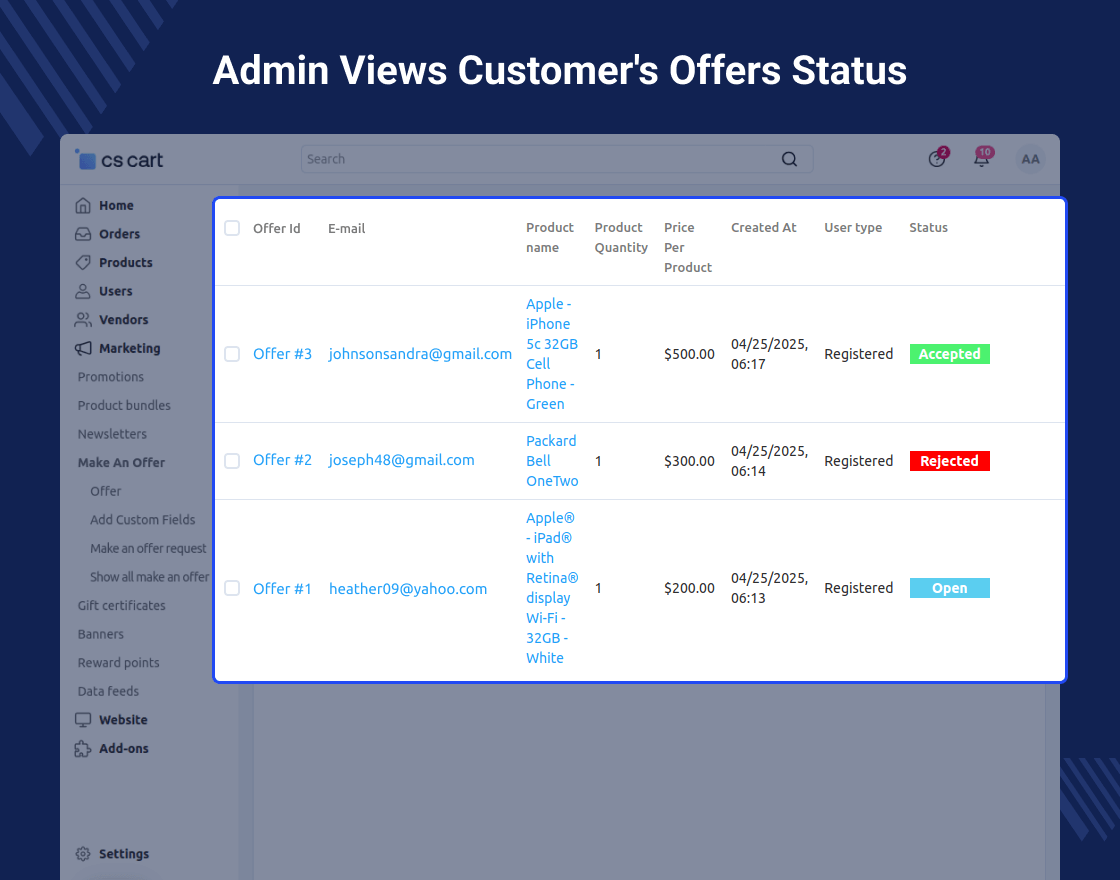Open the Offer #2 link
This screenshot has width=1120, height=880.
click(x=282, y=460)
